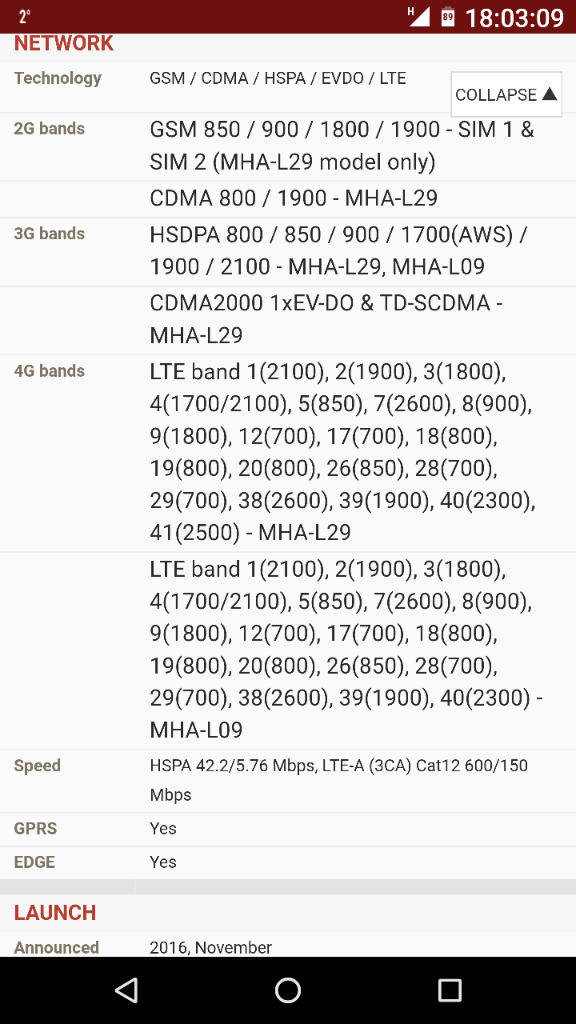Viewport: 576px width, 1024px height.
Task: Tap the battery icon in status bar
Action: (448, 16)
